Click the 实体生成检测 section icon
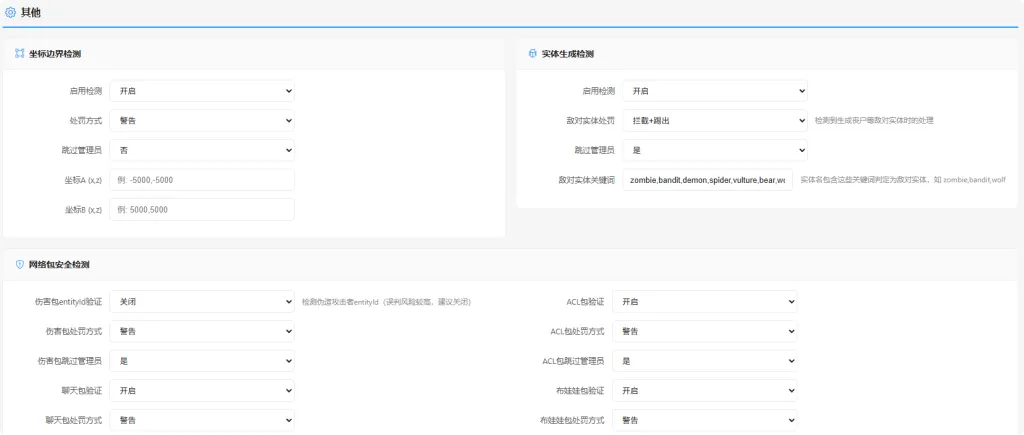Image resolution: width=1024 pixels, height=435 pixels. pyautogui.click(x=532, y=54)
